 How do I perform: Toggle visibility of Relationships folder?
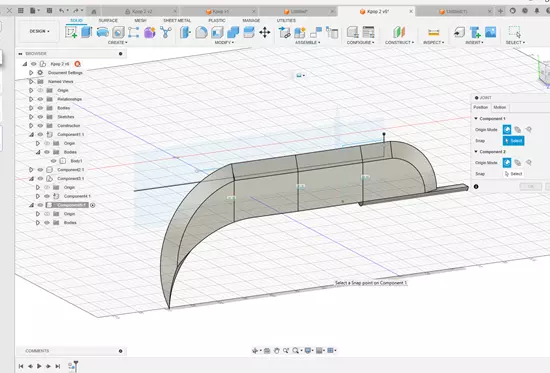click(x=40, y=99)
